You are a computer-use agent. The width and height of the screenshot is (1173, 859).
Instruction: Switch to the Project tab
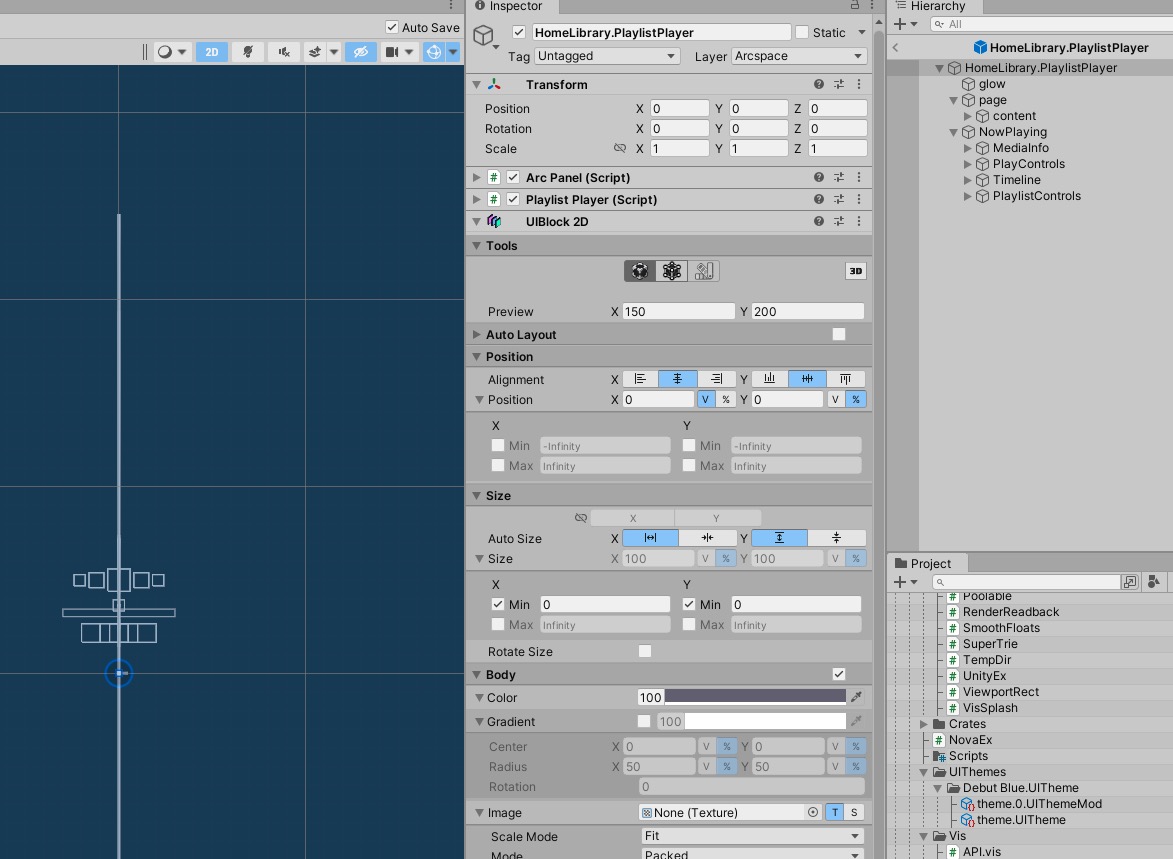[x=926, y=563]
